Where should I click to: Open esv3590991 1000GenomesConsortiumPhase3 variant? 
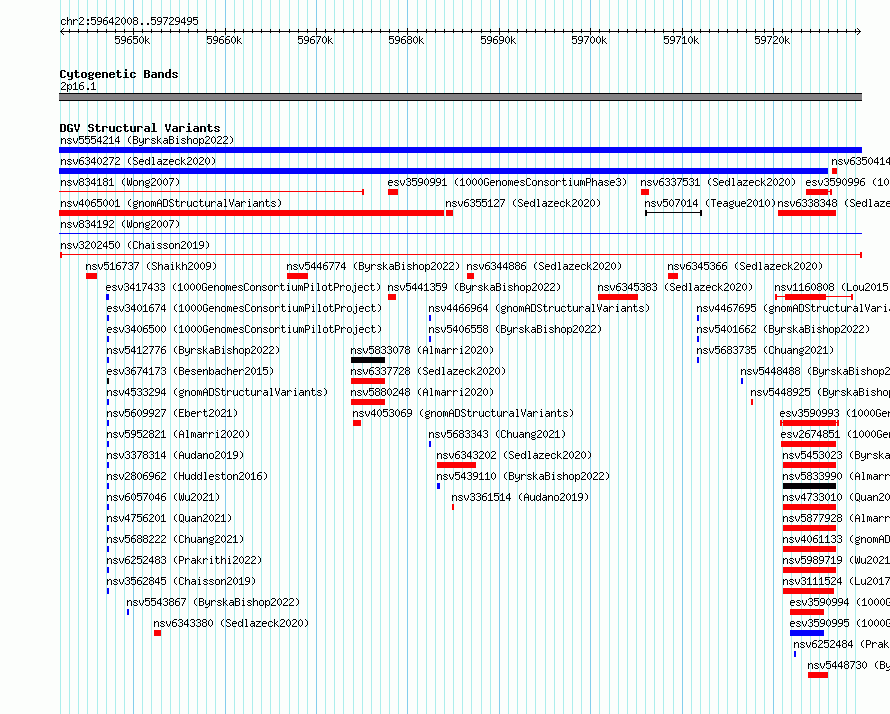(507, 182)
